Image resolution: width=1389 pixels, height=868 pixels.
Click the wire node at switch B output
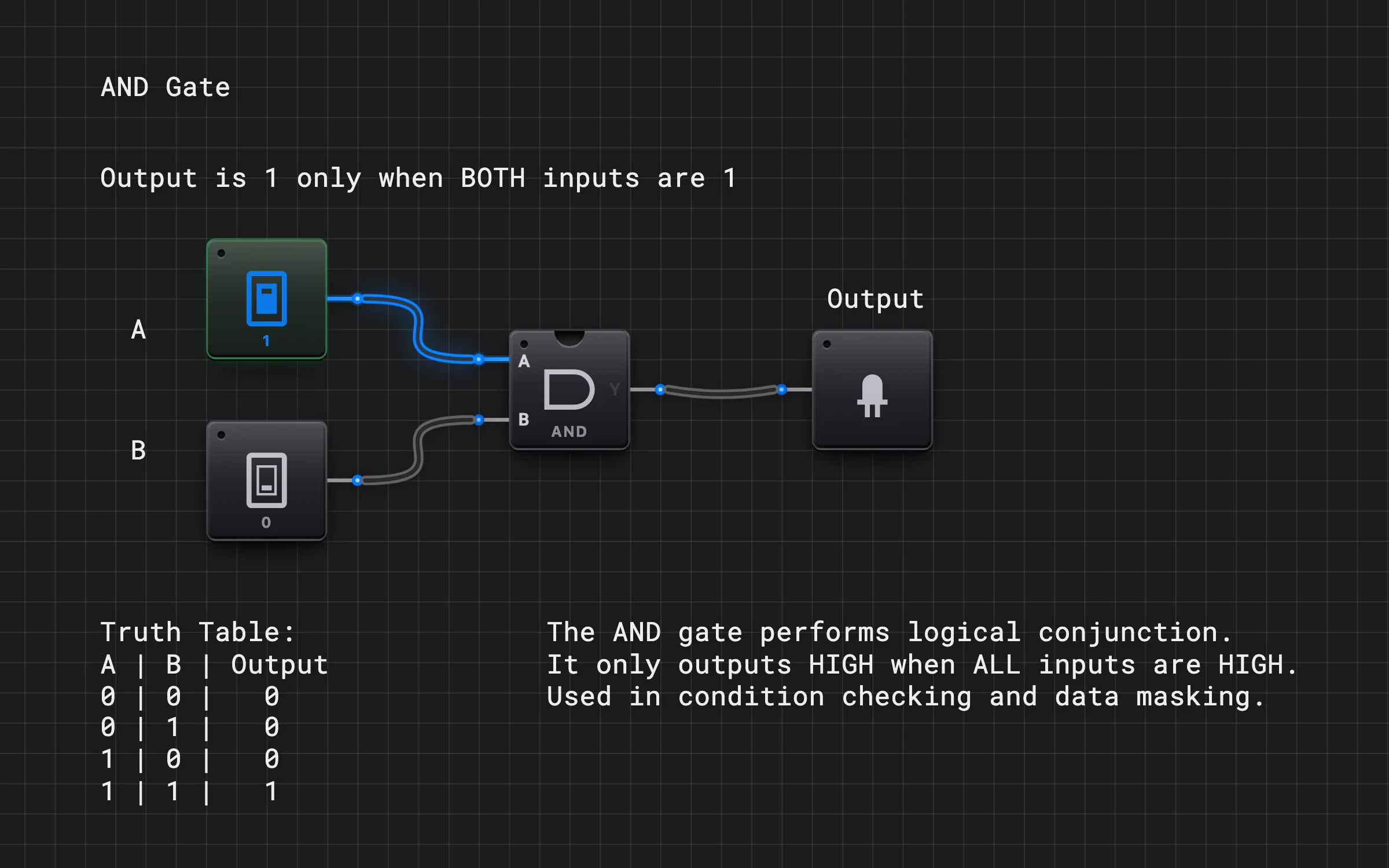pyautogui.click(x=358, y=480)
